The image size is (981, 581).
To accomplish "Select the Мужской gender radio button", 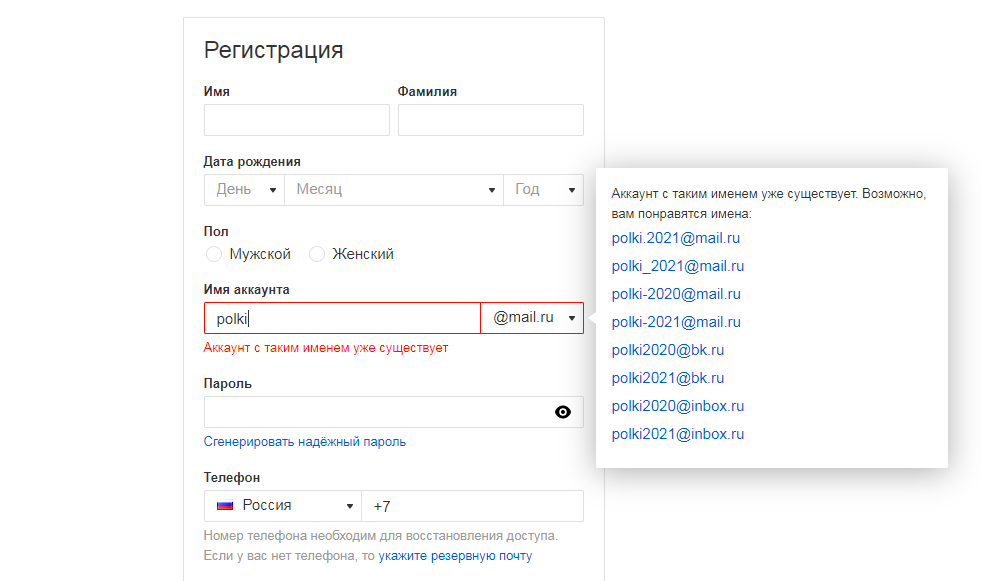I will [x=213, y=254].
